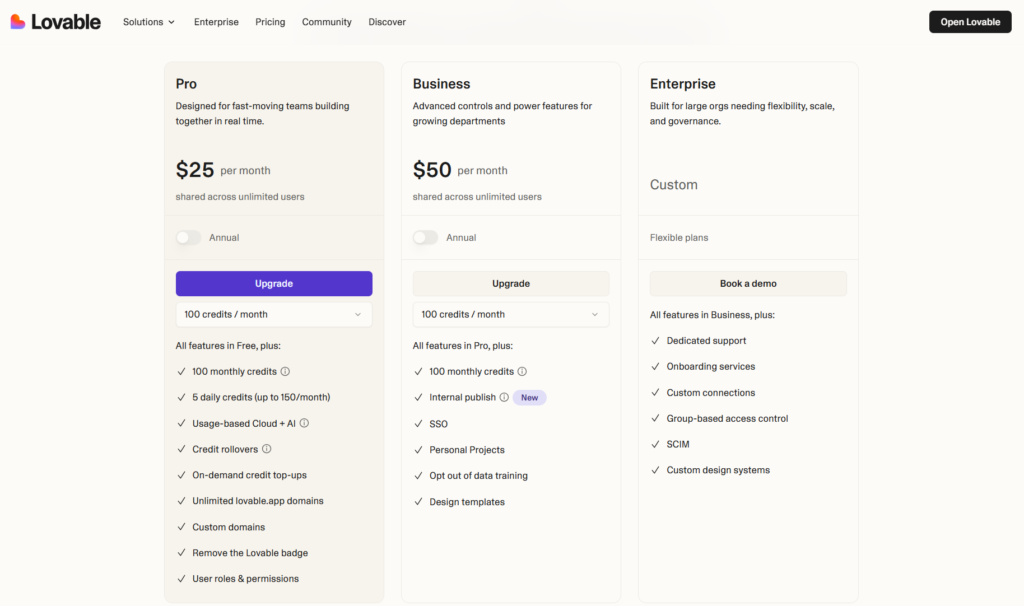Open the Business 100 credits / month selector
The width and height of the screenshot is (1024, 606).
pos(510,314)
